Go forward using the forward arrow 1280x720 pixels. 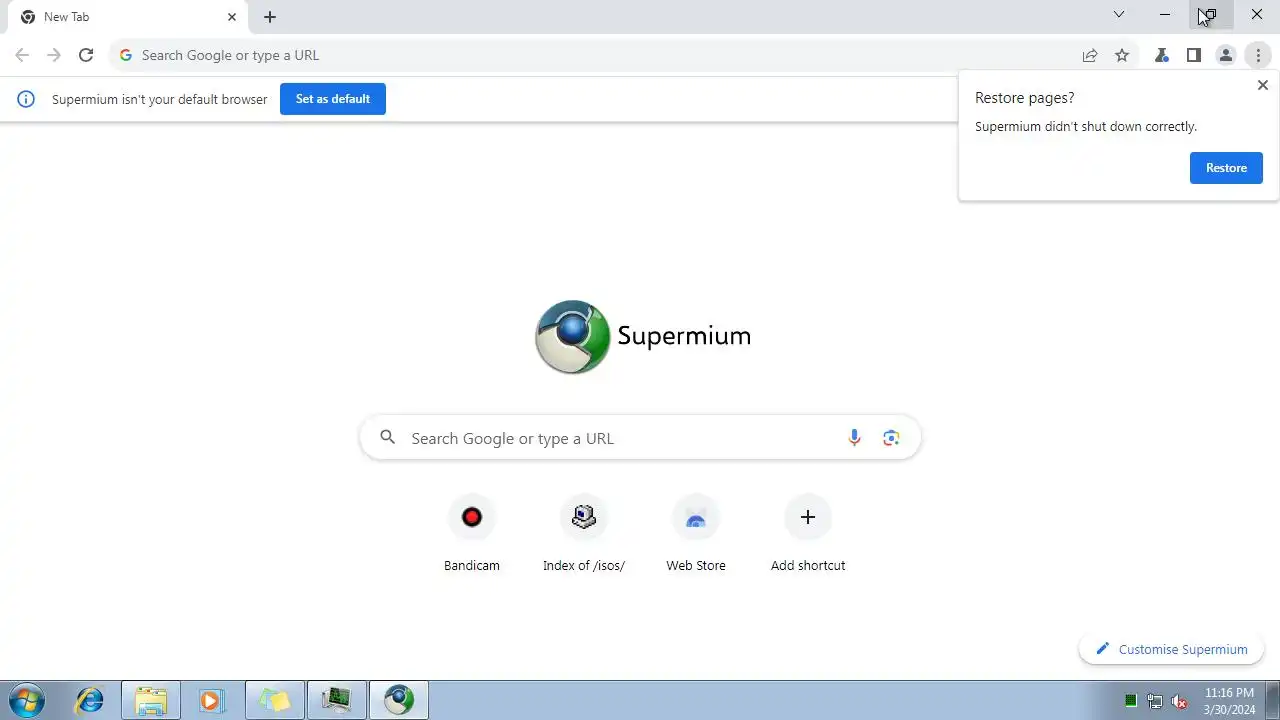coord(54,55)
